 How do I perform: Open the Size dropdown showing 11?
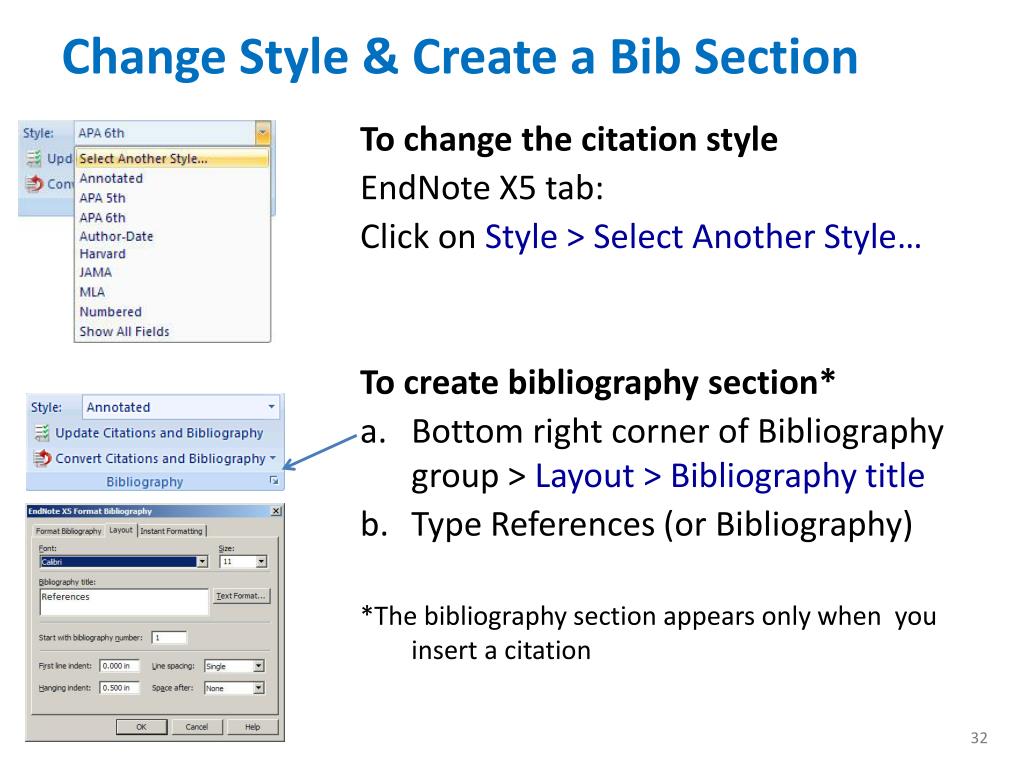[x=261, y=562]
